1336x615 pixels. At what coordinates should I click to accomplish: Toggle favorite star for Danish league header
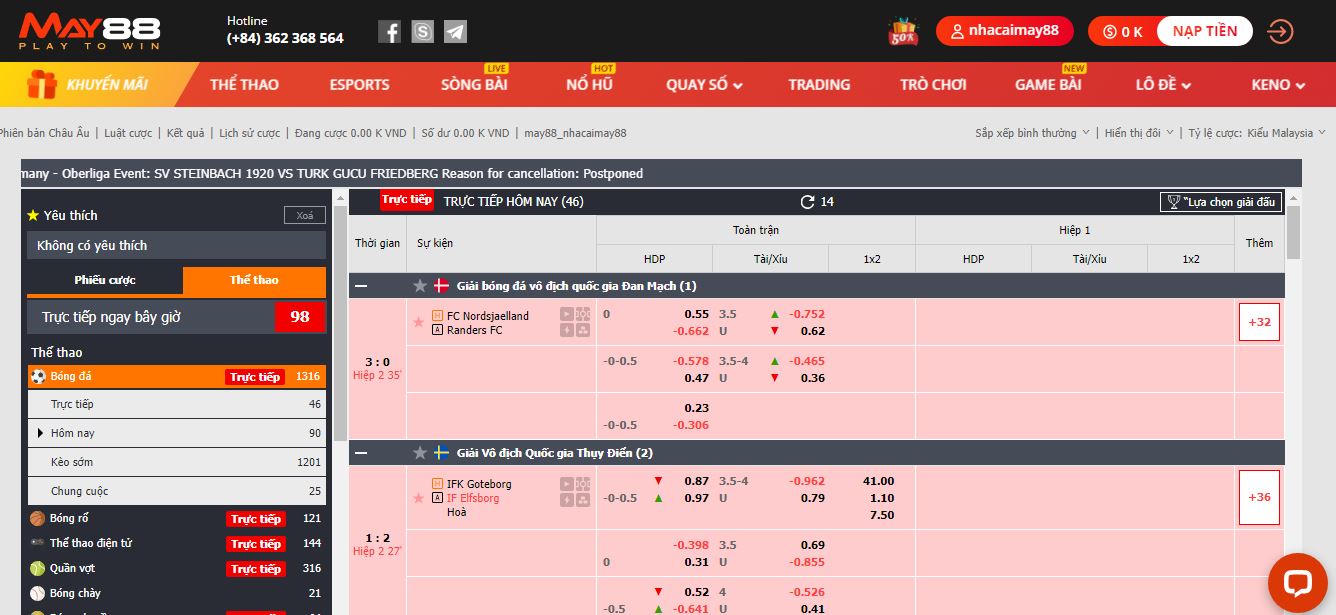coord(420,286)
